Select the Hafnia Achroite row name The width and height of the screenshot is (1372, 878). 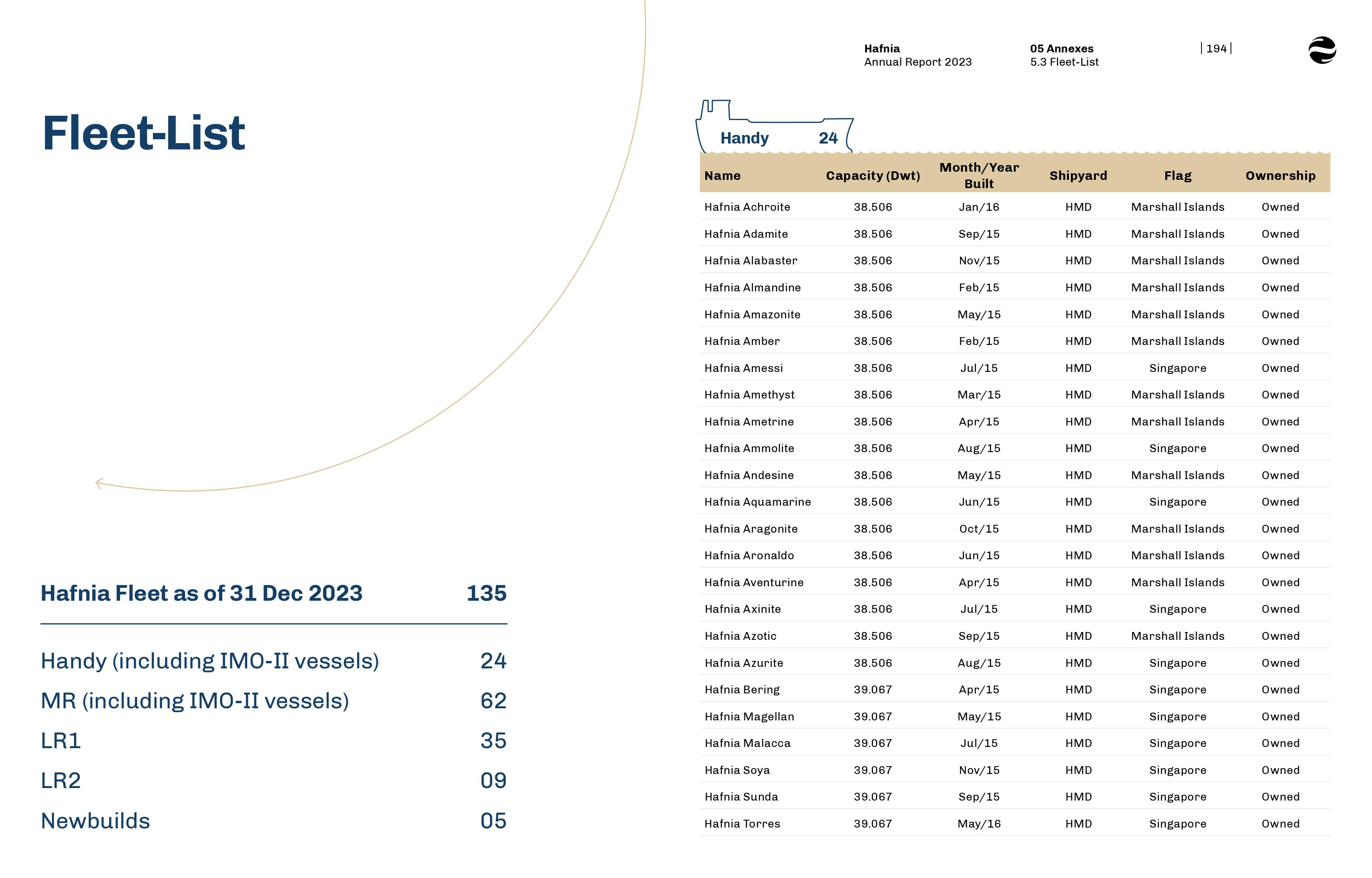click(x=747, y=207)
